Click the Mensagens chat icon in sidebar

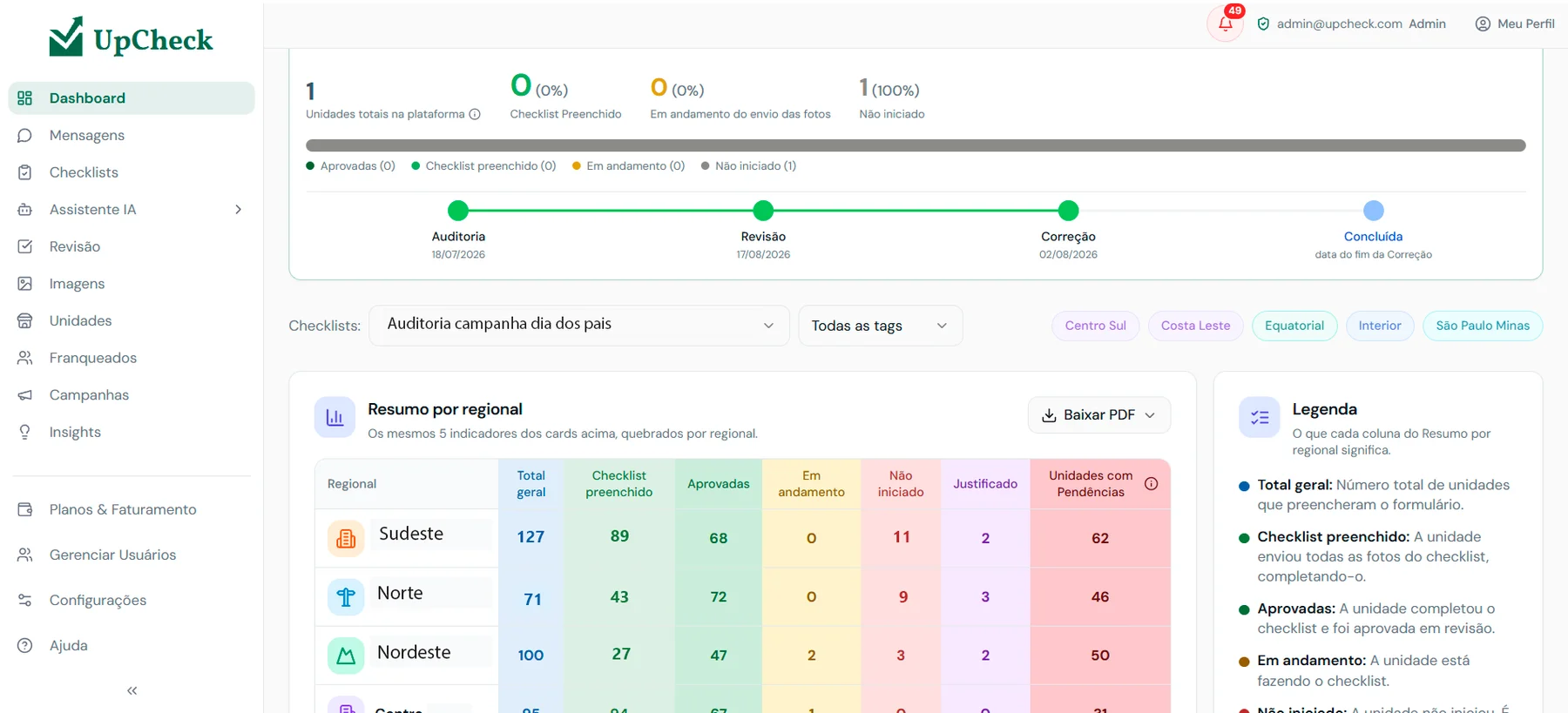point(24,135)
